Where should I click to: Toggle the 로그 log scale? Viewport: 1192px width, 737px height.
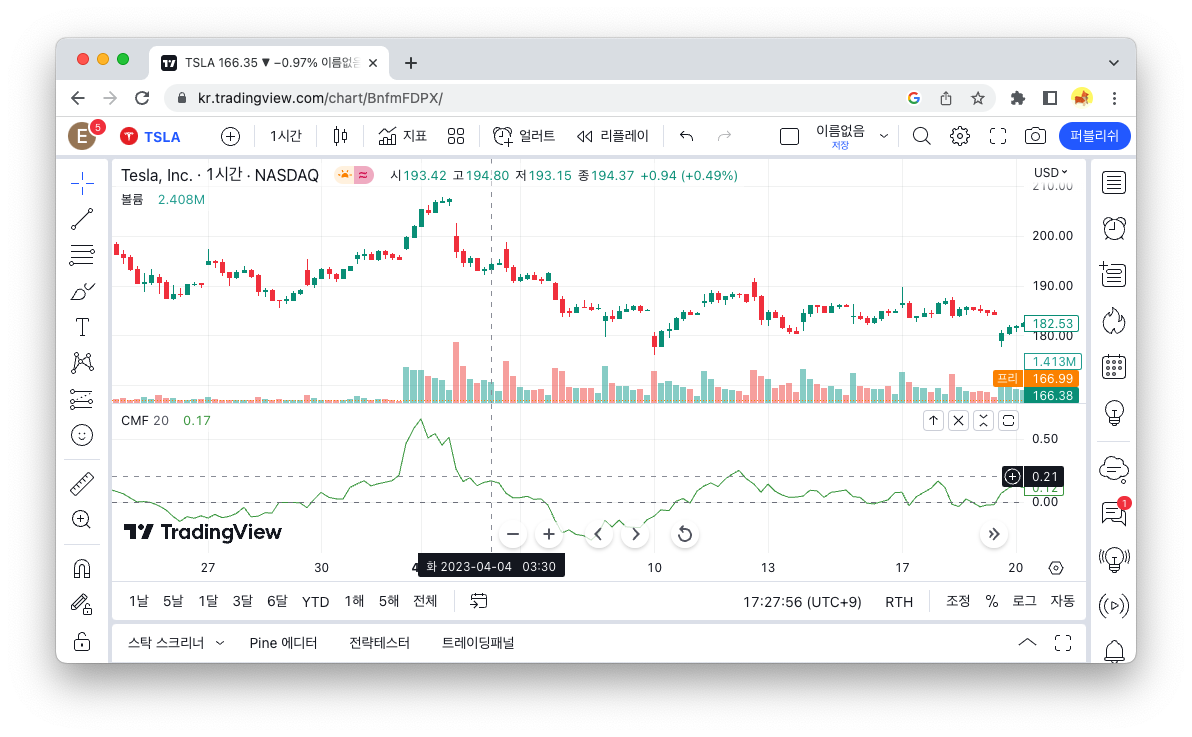click(1024, 602)
